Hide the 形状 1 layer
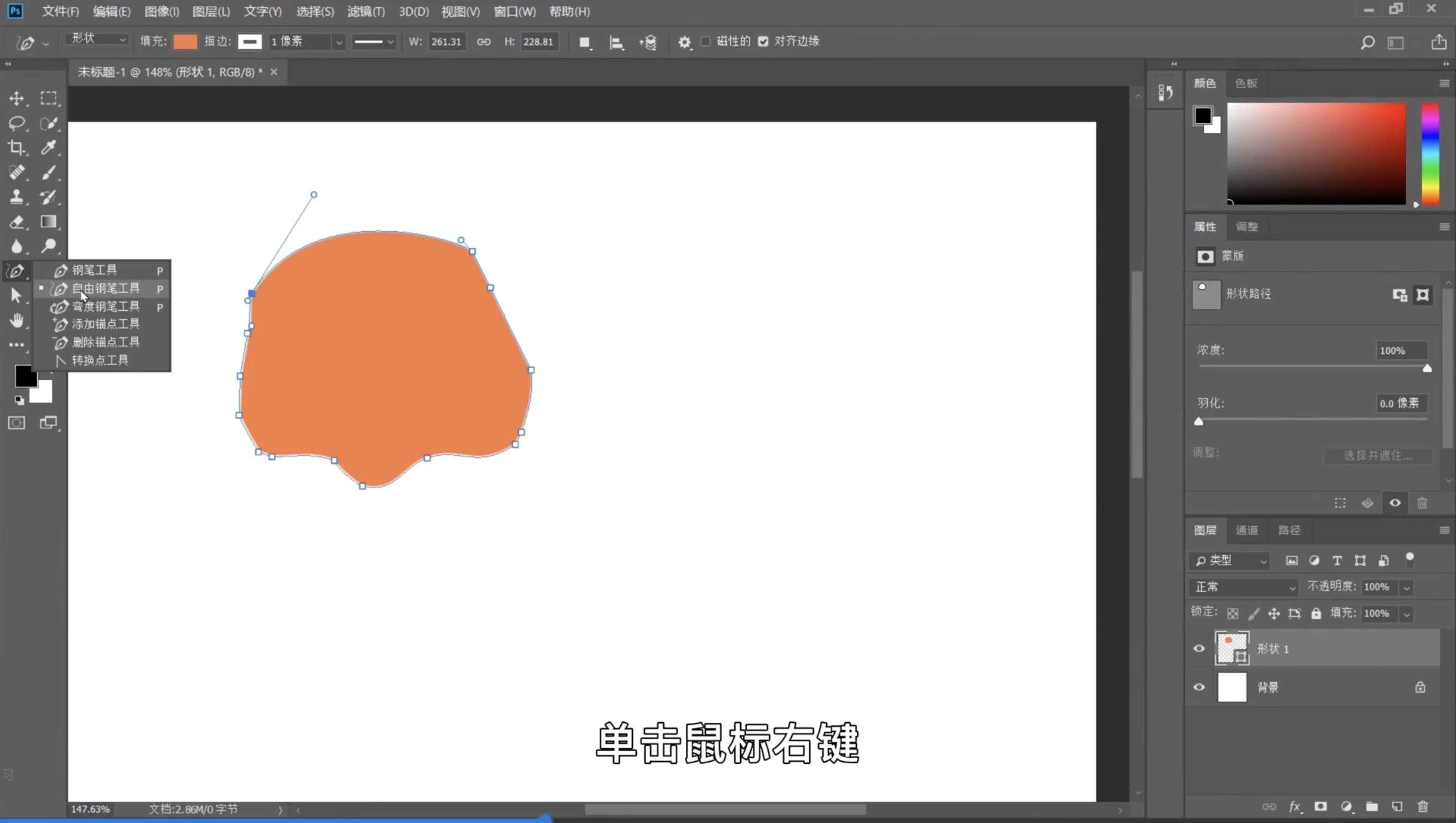1456x823 pixels. pos(1199,648)
